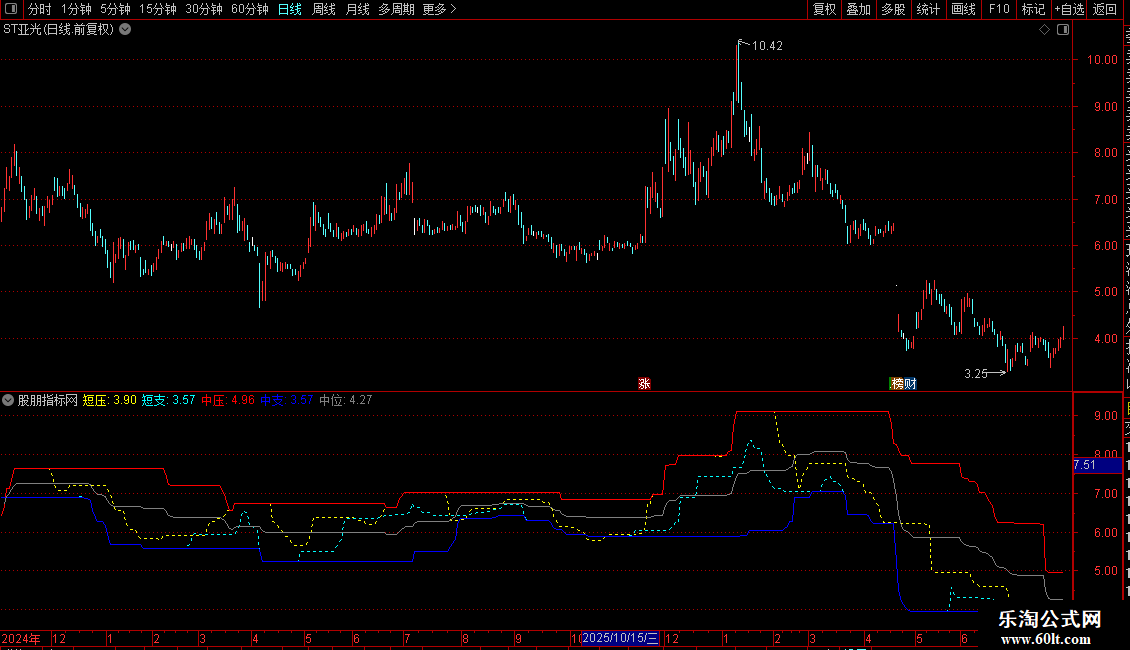
Task: Click the 标记 mark button
Action: (x=1033, y=9)
